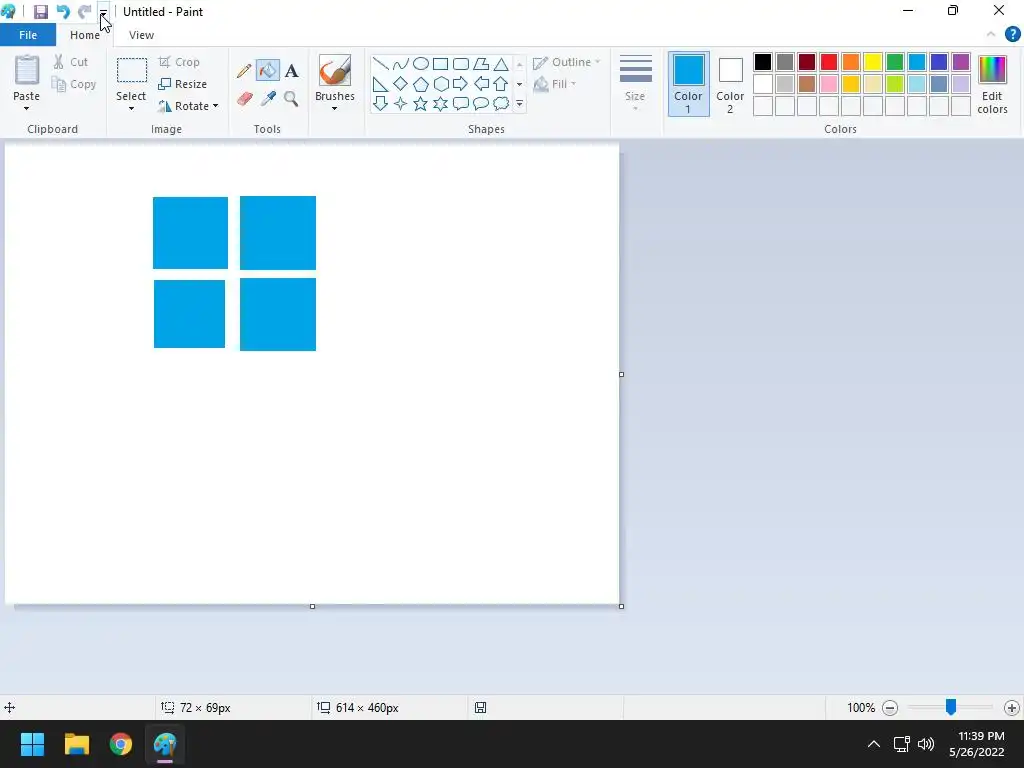This screenshot has width=1024, height=768.
Task: Expand the Select dropdown arrow
Action: 131,108
